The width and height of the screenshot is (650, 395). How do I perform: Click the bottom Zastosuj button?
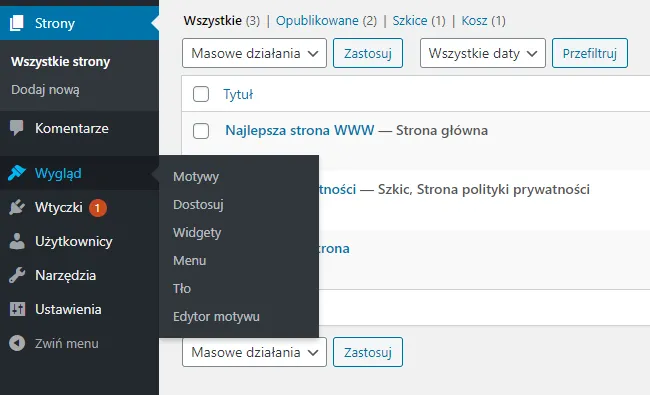(x=368, y=352)
